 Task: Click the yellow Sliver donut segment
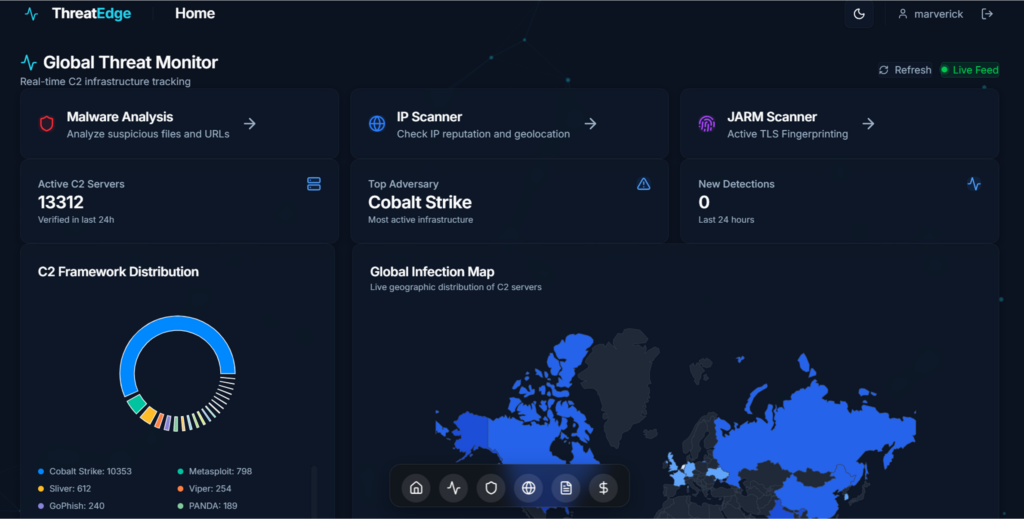(x=148, y=415)
